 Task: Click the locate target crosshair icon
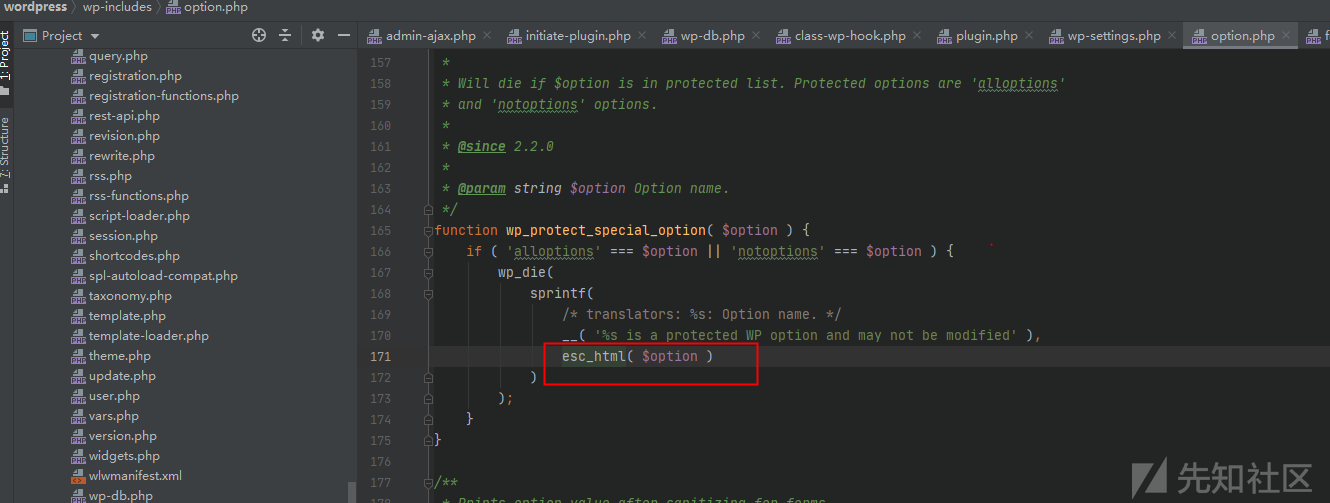tap(259, 35)
